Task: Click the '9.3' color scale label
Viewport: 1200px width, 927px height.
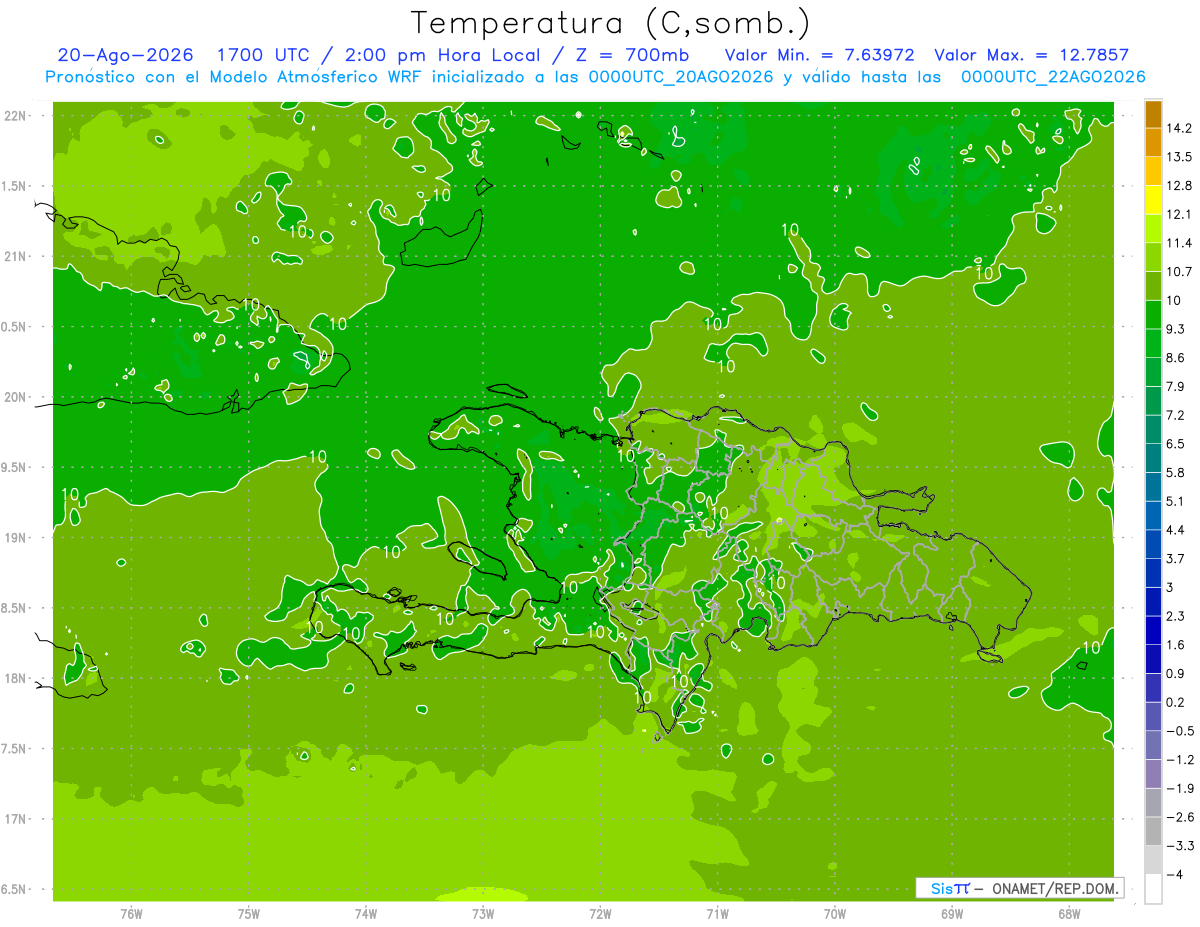Action: coord(1176,329)
